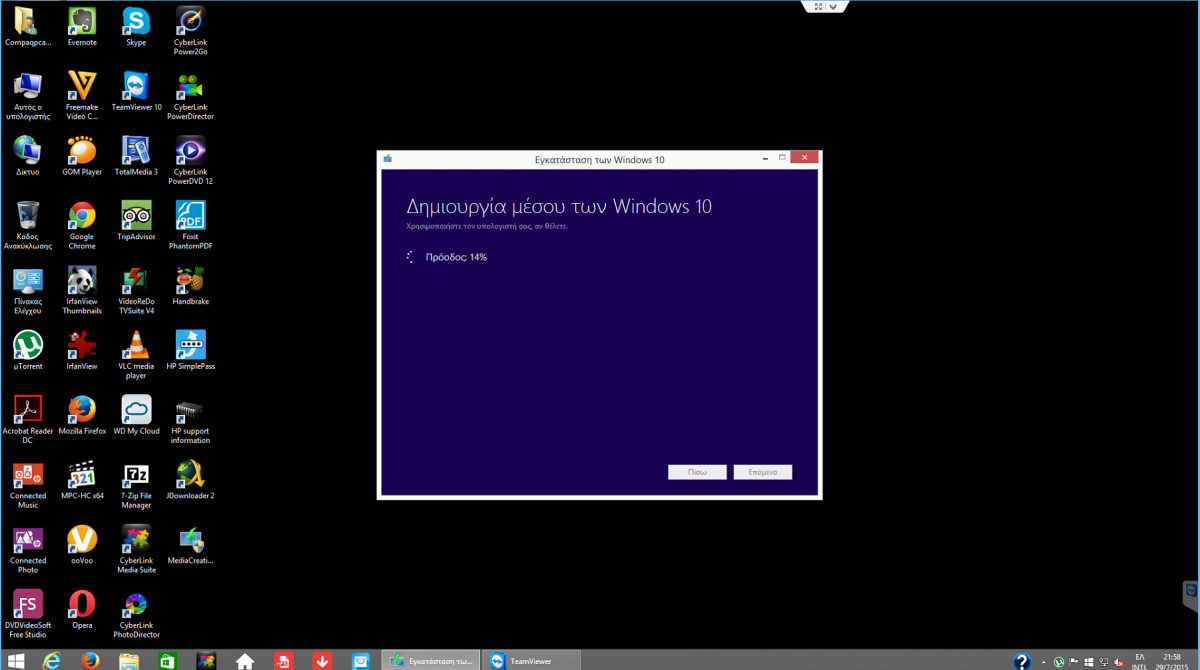
Task: Open the µTorrent system tray icon
Action: 1059,661
